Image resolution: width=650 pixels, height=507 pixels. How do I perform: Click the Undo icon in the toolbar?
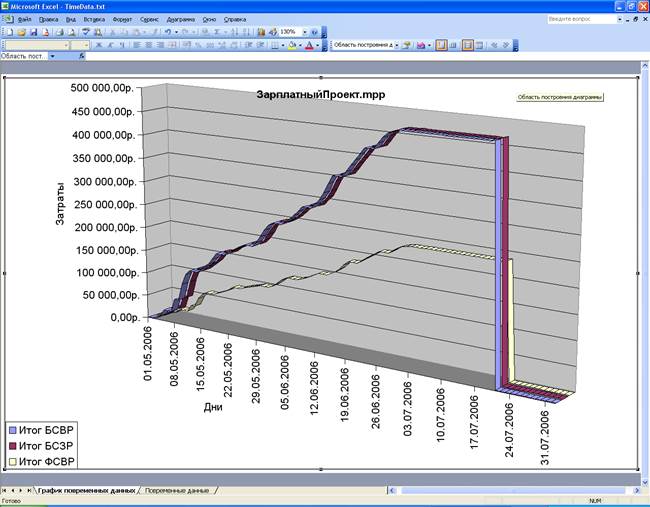tap(168, 32)
